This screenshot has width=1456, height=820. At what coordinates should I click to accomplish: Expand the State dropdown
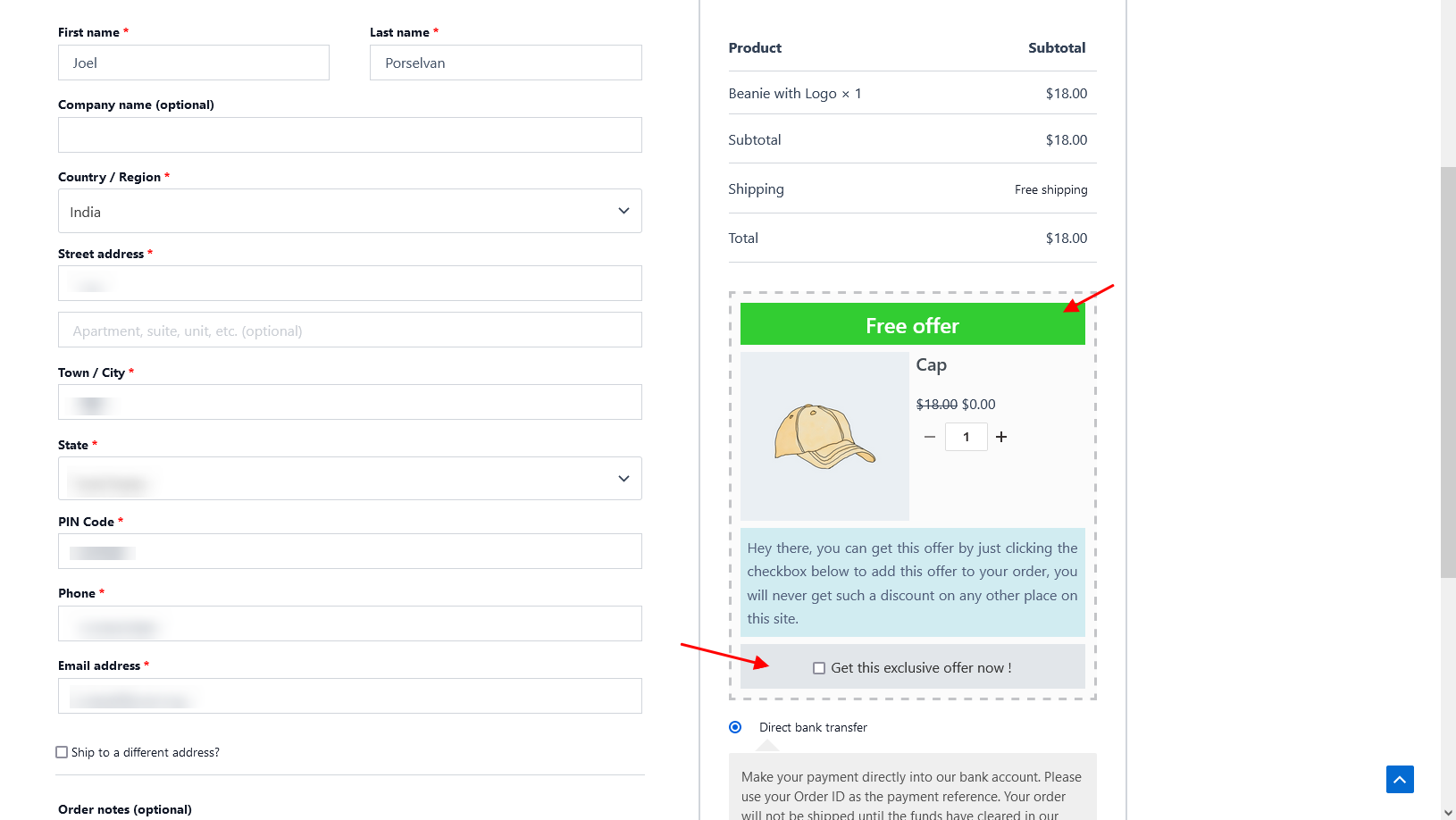click(x=349, y=479)
